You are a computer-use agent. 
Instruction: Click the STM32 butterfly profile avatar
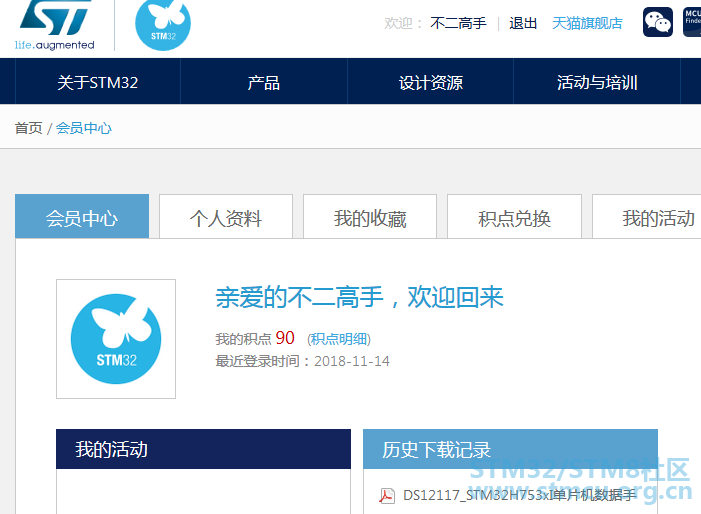116,339
